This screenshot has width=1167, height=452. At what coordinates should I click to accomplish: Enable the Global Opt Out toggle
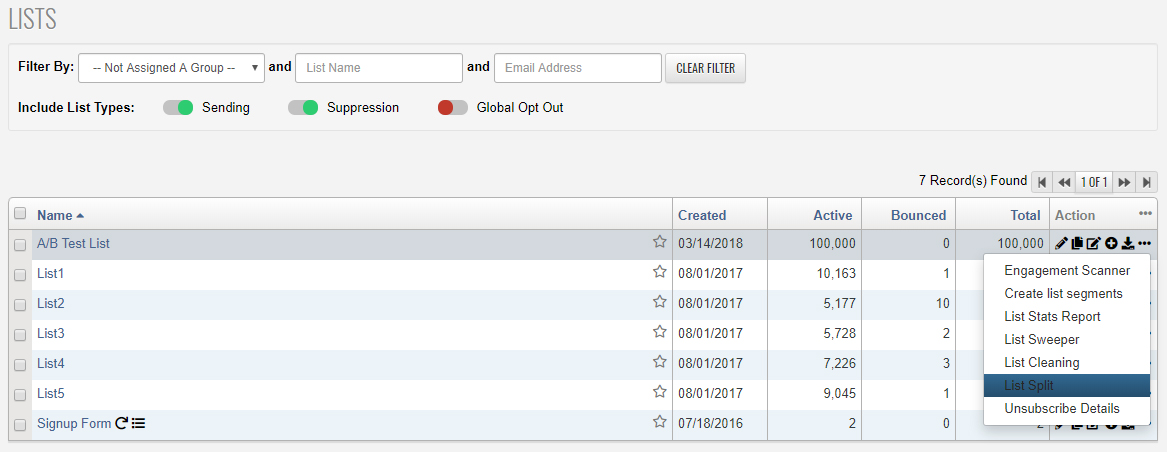[x=452, y=107]
